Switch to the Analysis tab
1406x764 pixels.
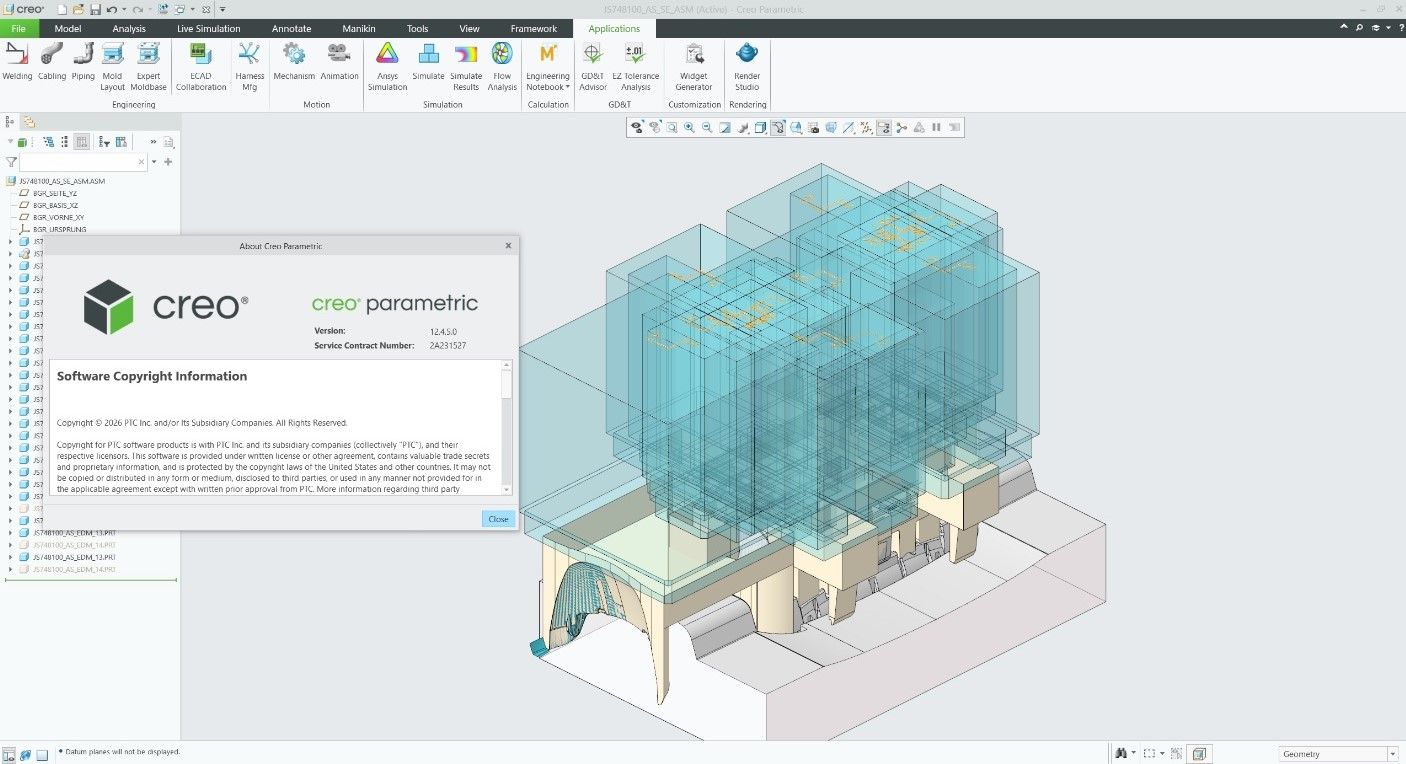pos(129,28)
